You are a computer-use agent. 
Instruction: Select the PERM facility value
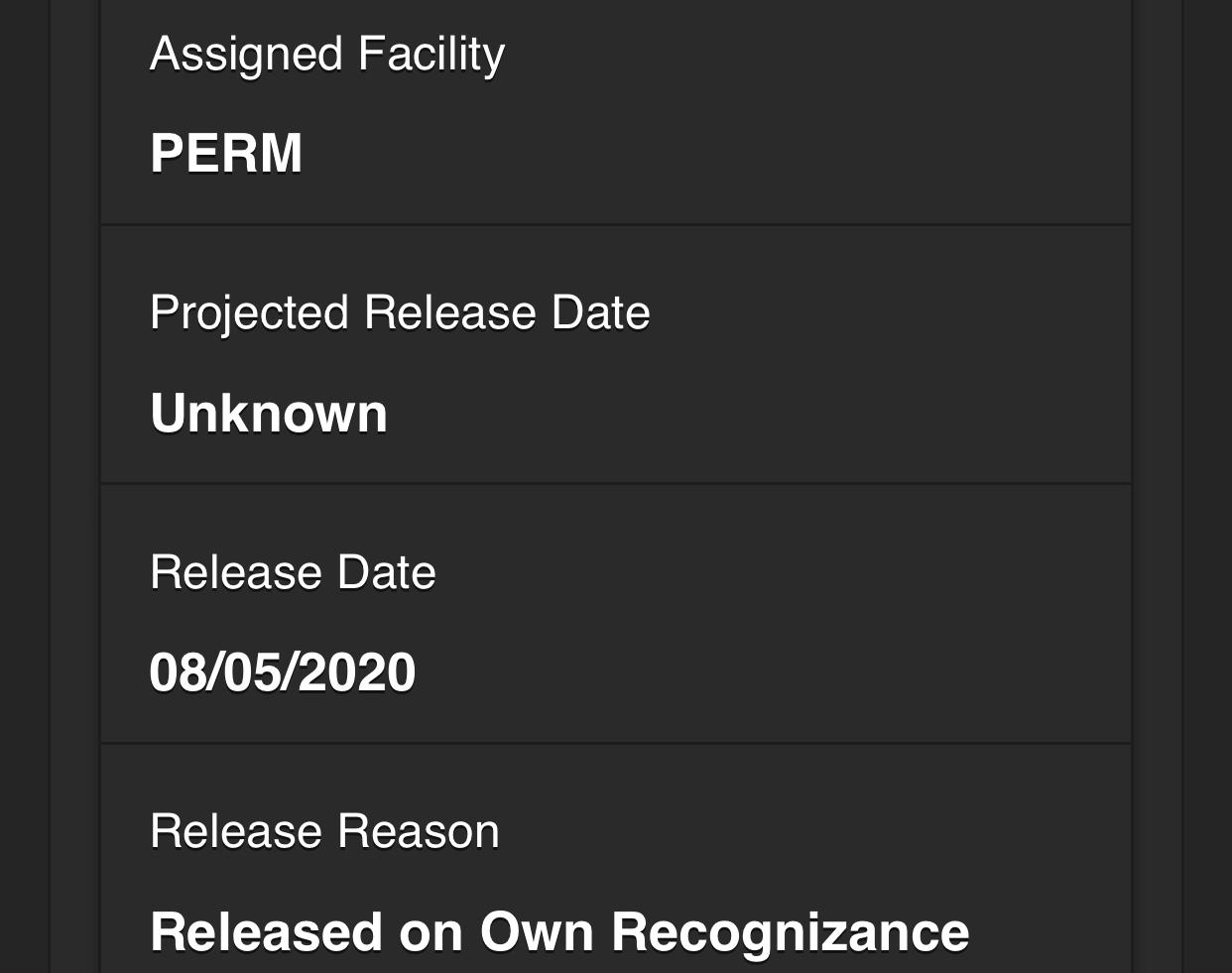coord(226,154)
